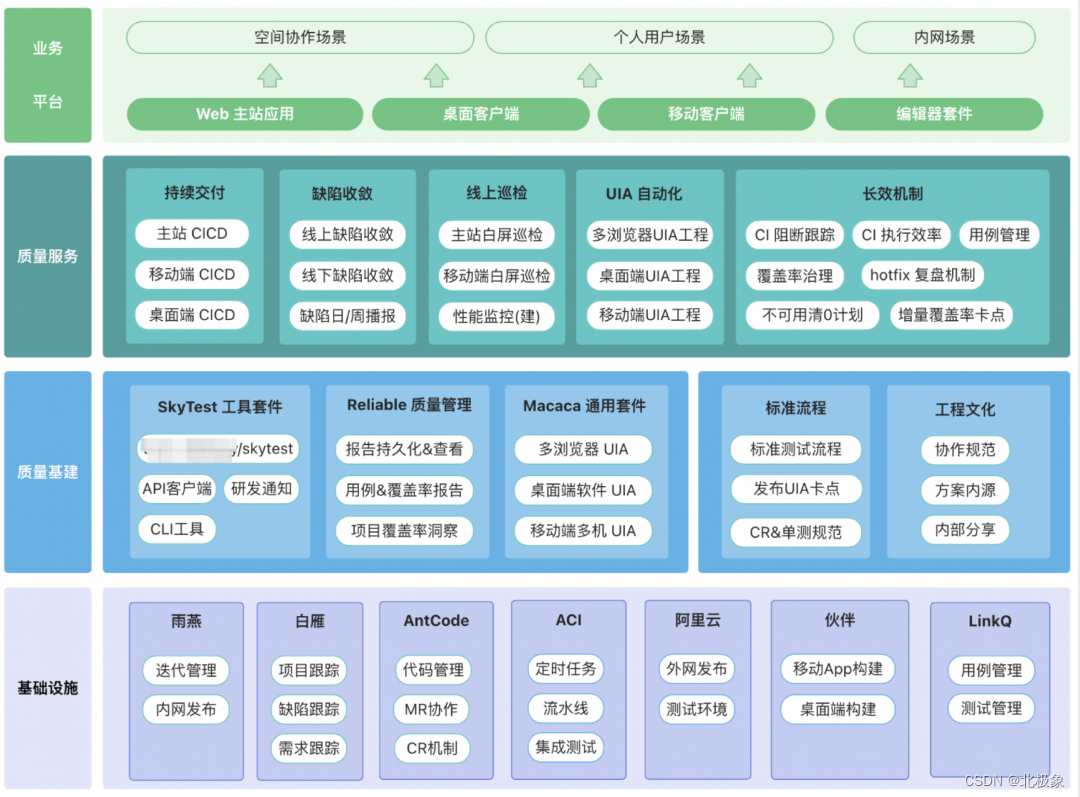Open 性能监控(建) under 线上巡检
The width and height of the screenshot is (1080, 797).
(496, 314)
